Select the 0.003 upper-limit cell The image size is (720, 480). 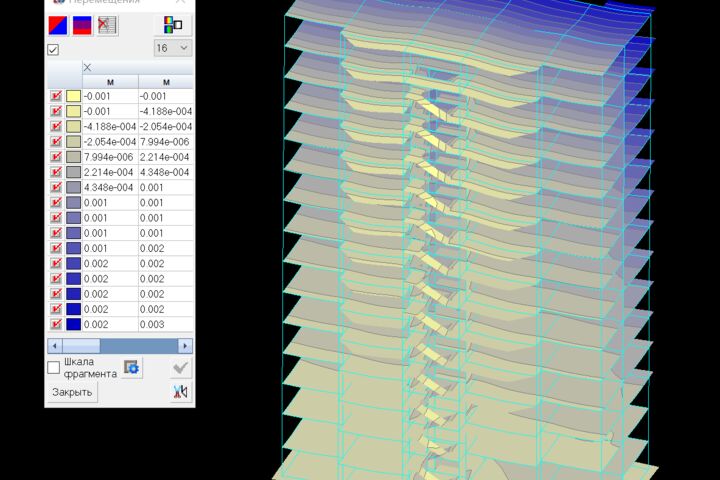point(165,324)
